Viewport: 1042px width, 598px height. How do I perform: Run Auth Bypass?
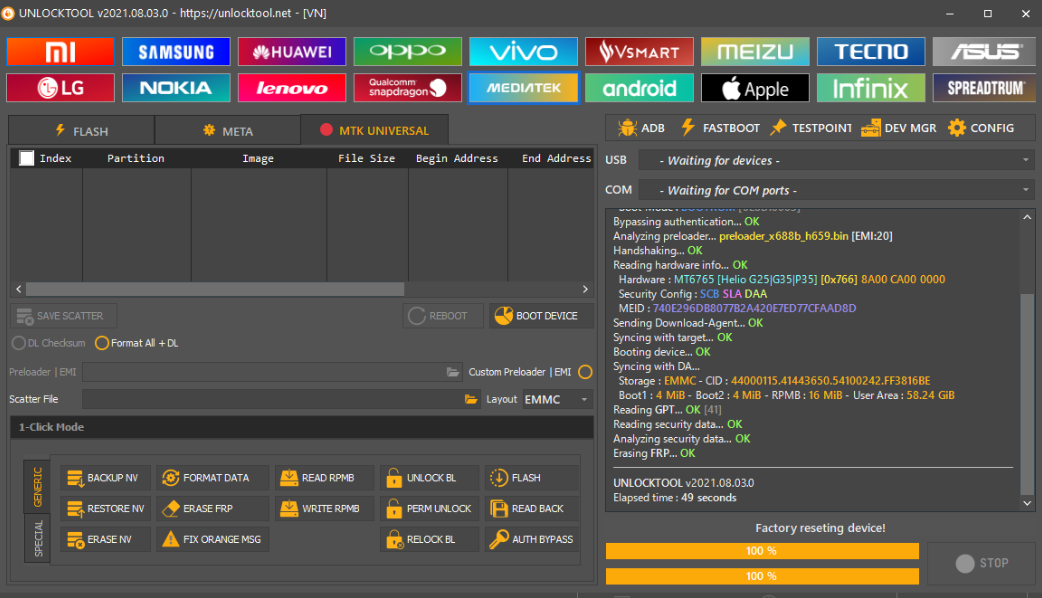532,539
